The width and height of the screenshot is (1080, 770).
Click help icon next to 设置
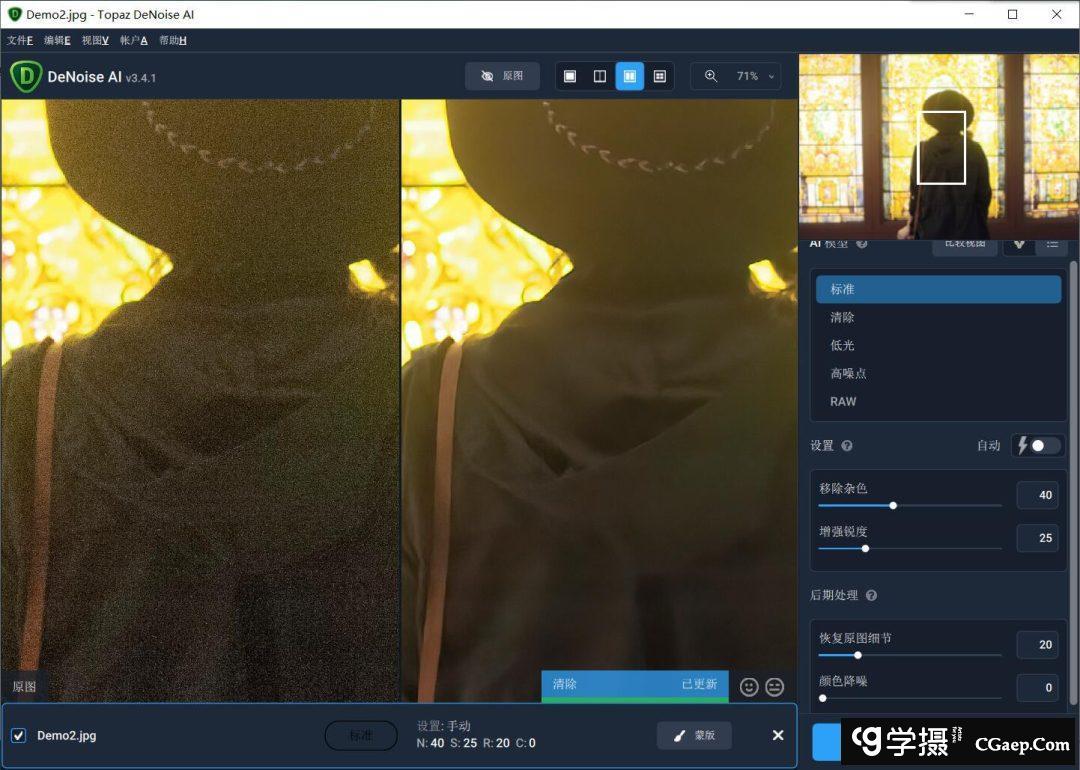[847, 446]
